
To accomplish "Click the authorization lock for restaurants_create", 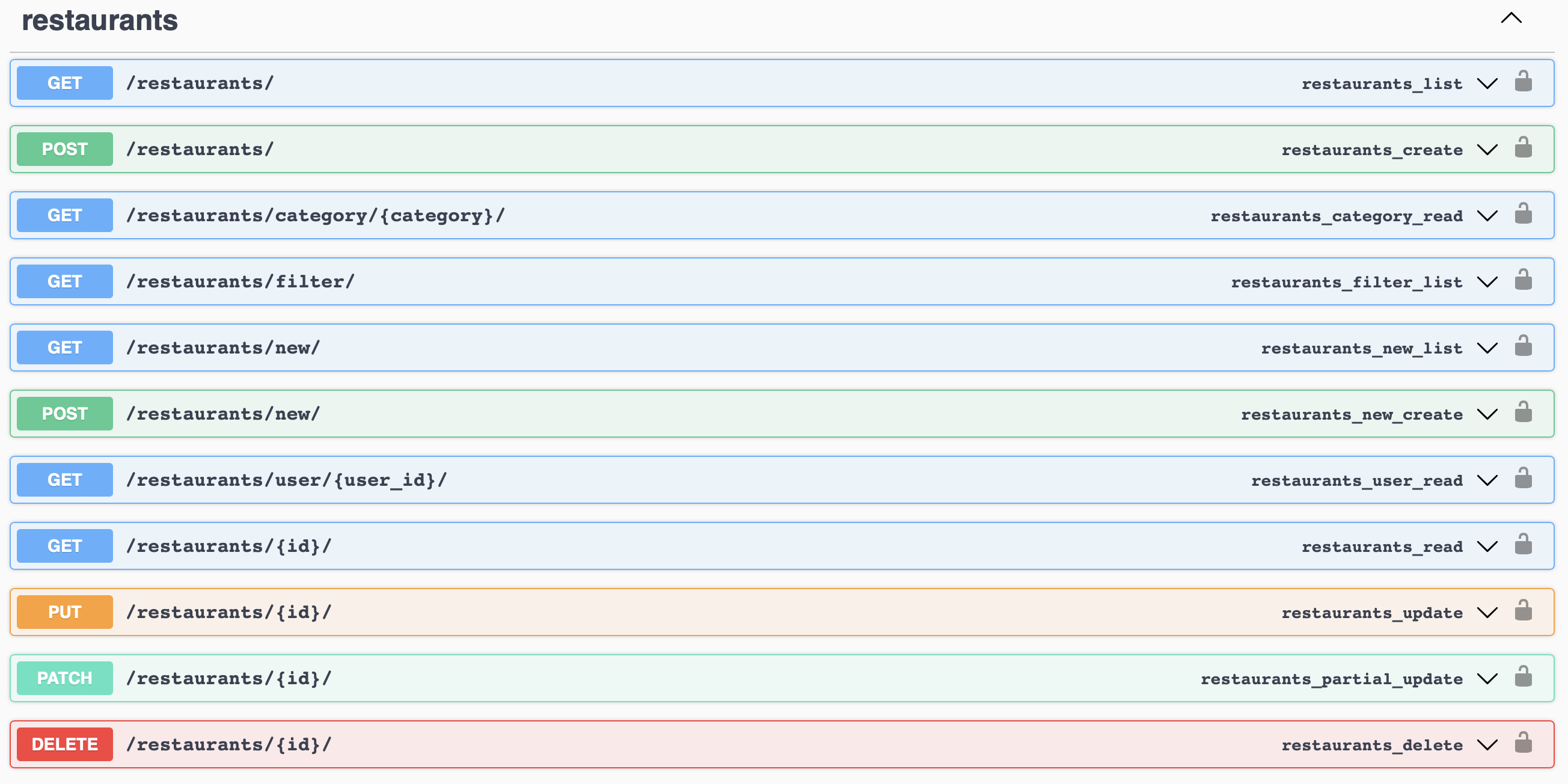I will click(x=1523, y=148).
